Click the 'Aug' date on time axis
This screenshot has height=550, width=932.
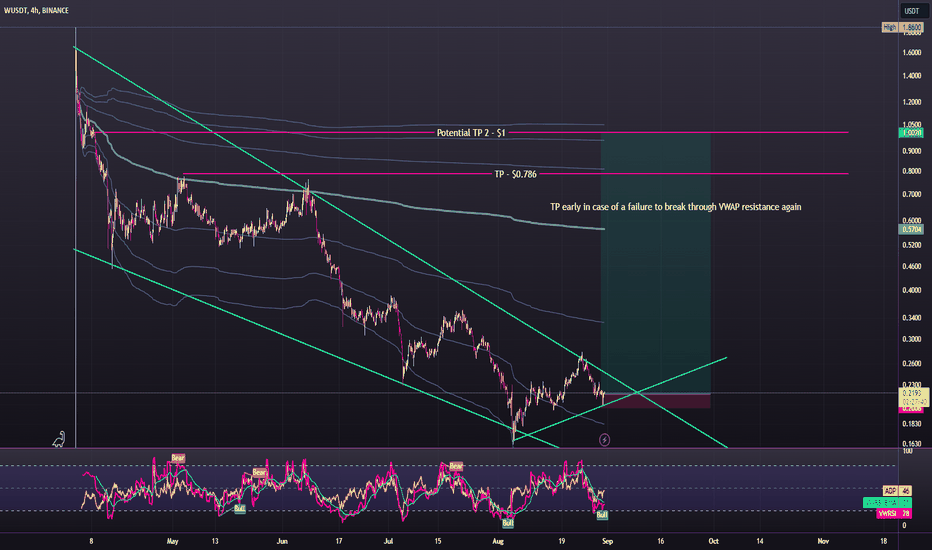click(x=498, y=541)
